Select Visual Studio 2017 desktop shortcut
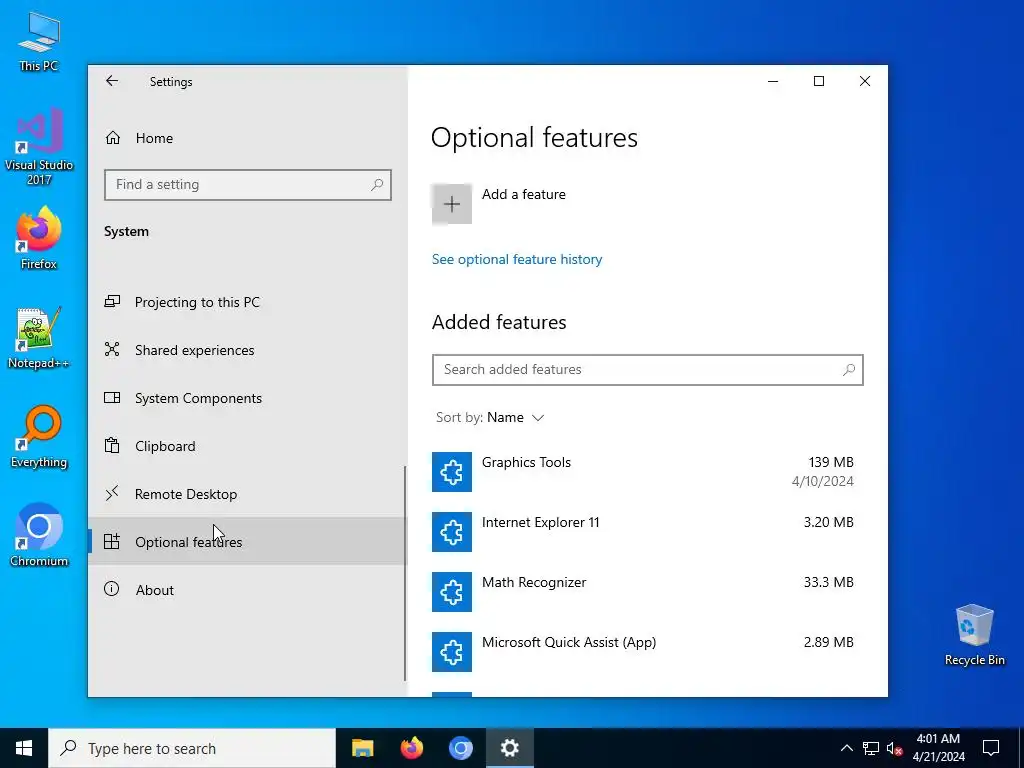 (39, 146)
